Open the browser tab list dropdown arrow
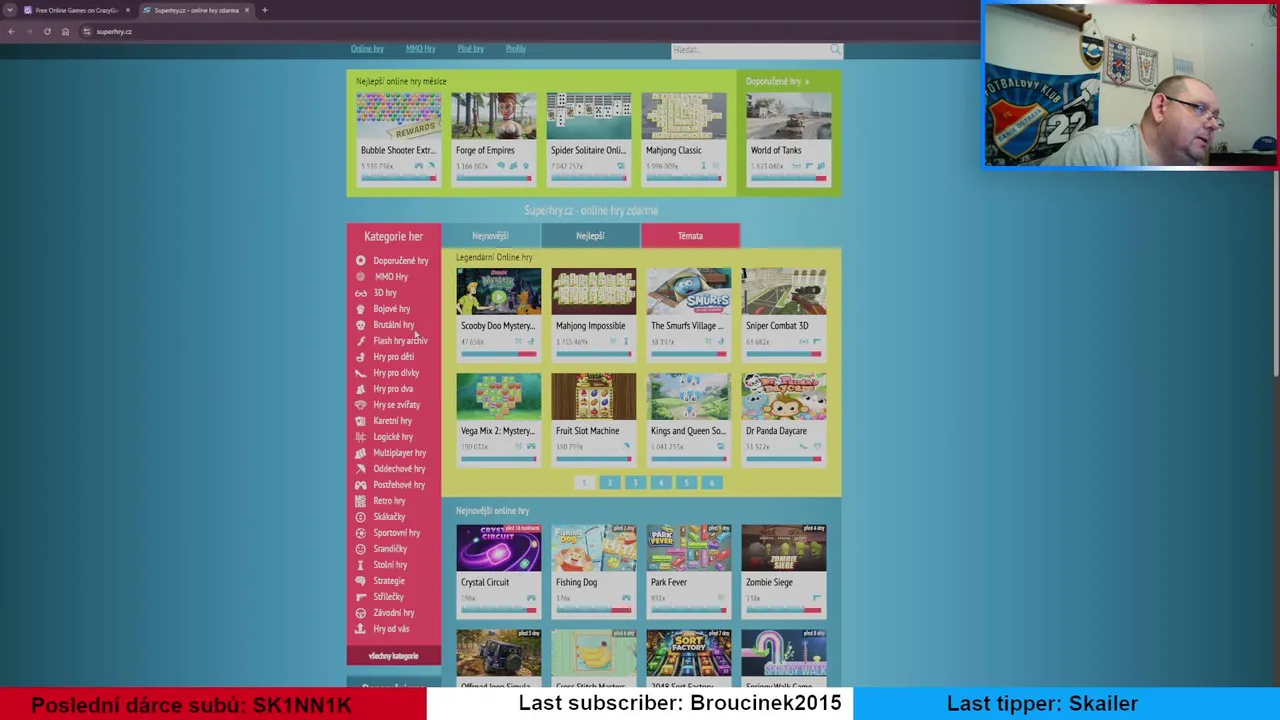 pyautogui.click(x=10, y=10)
